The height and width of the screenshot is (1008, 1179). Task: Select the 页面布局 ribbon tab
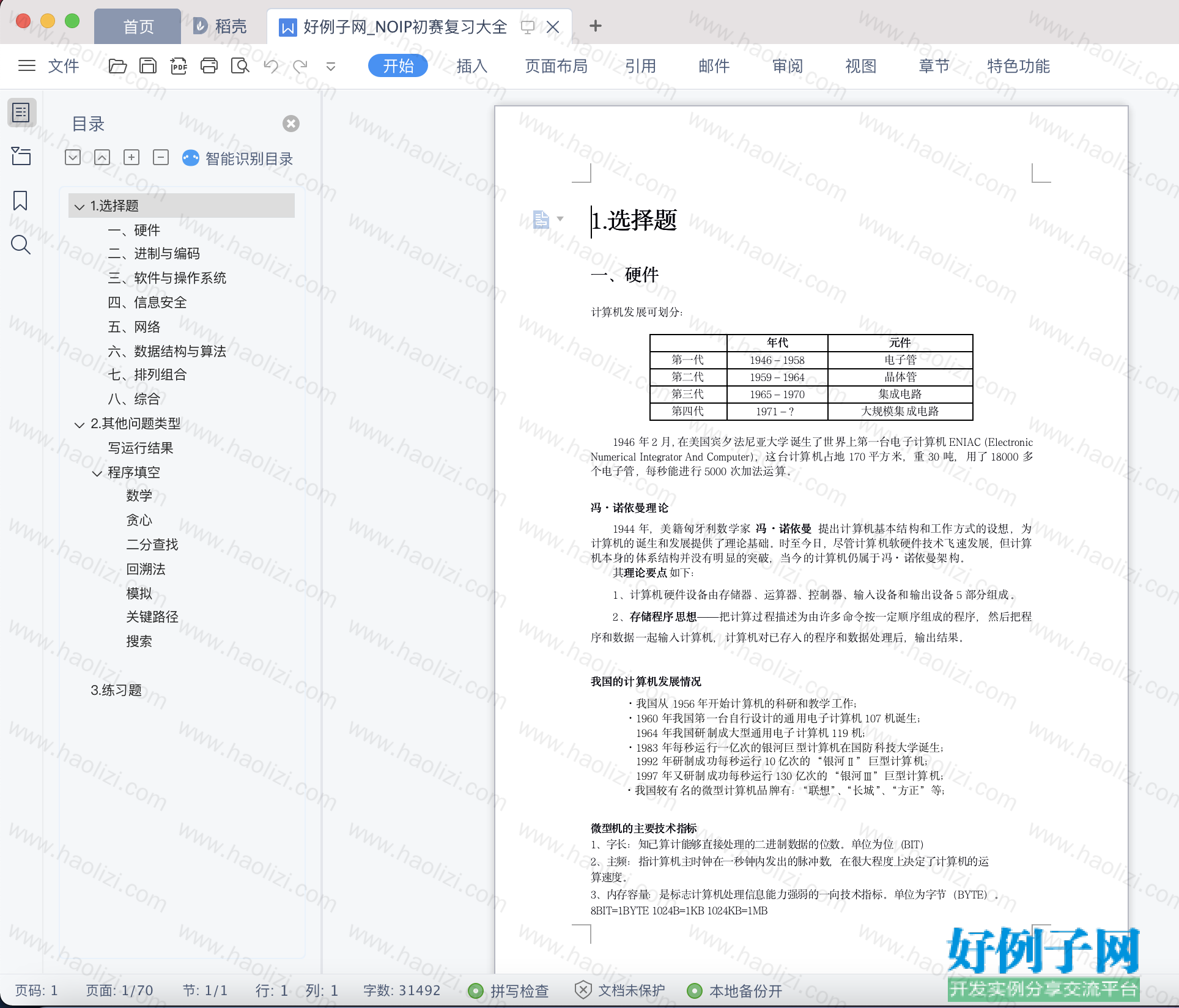click(556, 65)
